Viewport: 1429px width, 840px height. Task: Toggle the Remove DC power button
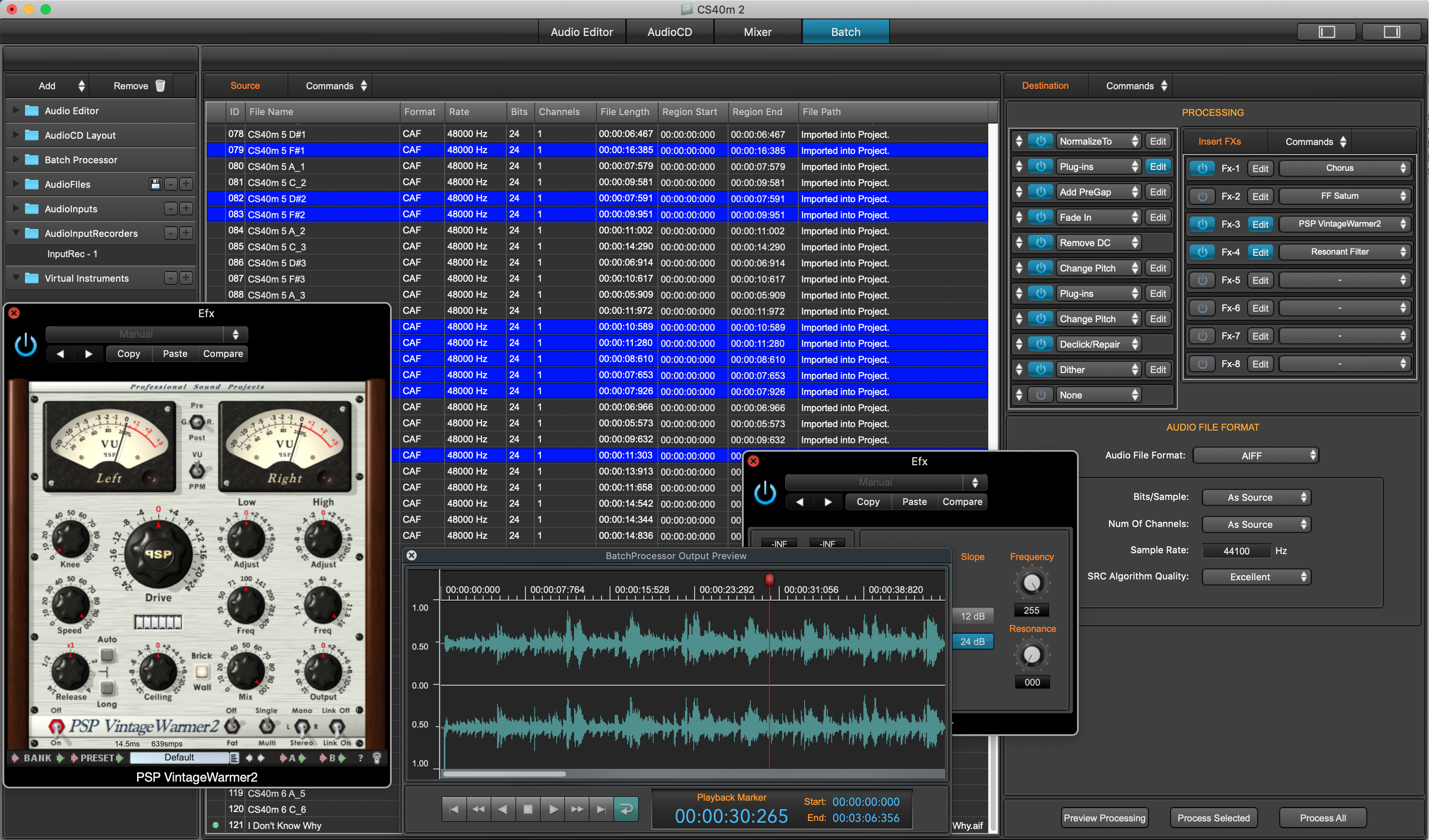[1041, 243]
